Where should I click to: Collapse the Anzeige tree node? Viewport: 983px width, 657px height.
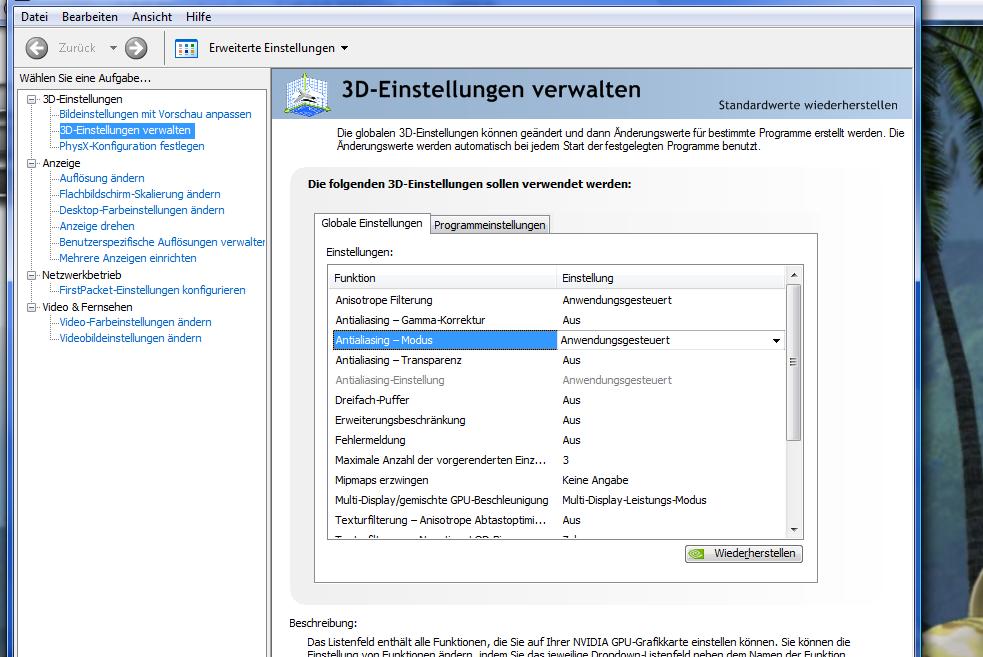point(31,163)
